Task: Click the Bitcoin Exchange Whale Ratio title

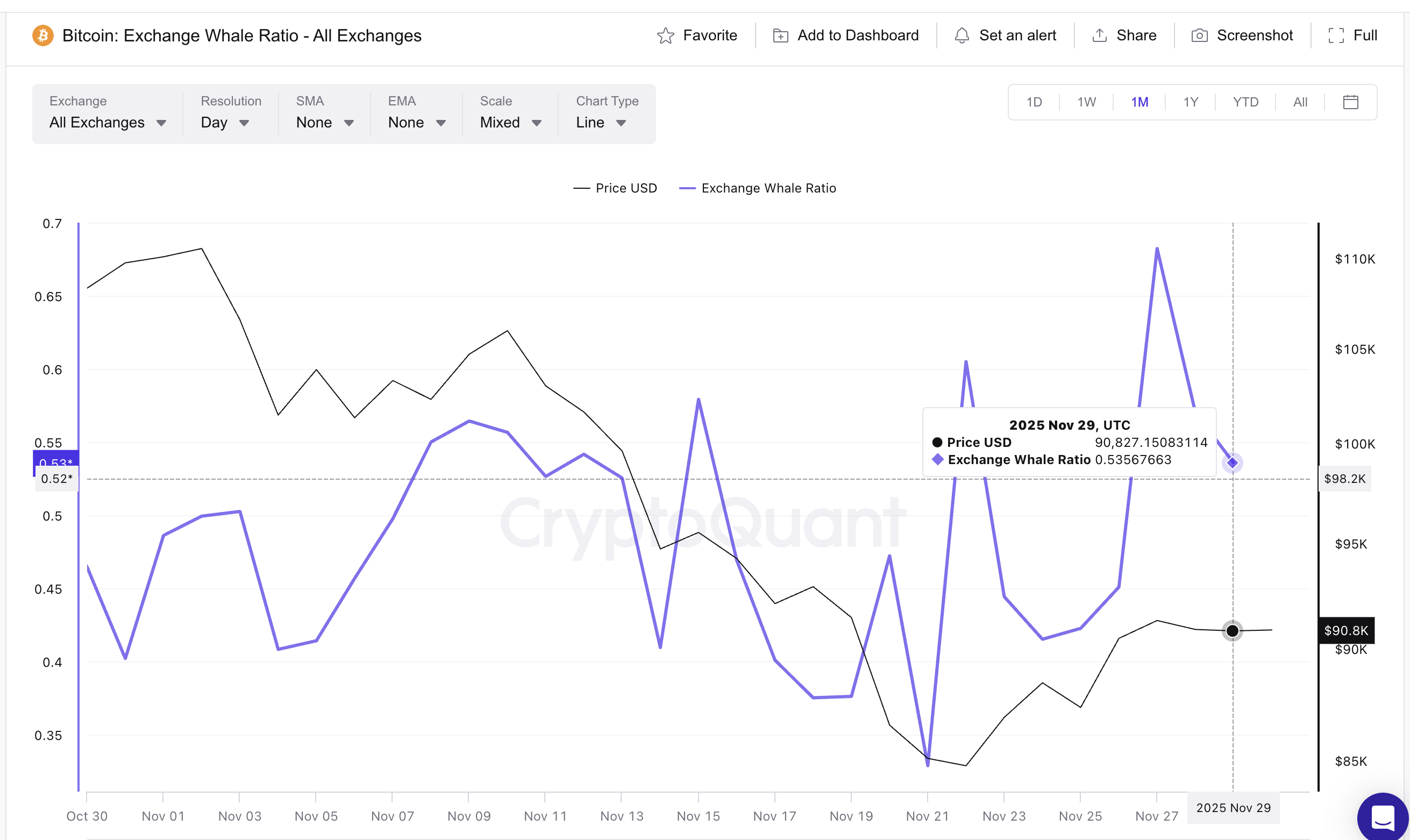Action: pos(241,35)
